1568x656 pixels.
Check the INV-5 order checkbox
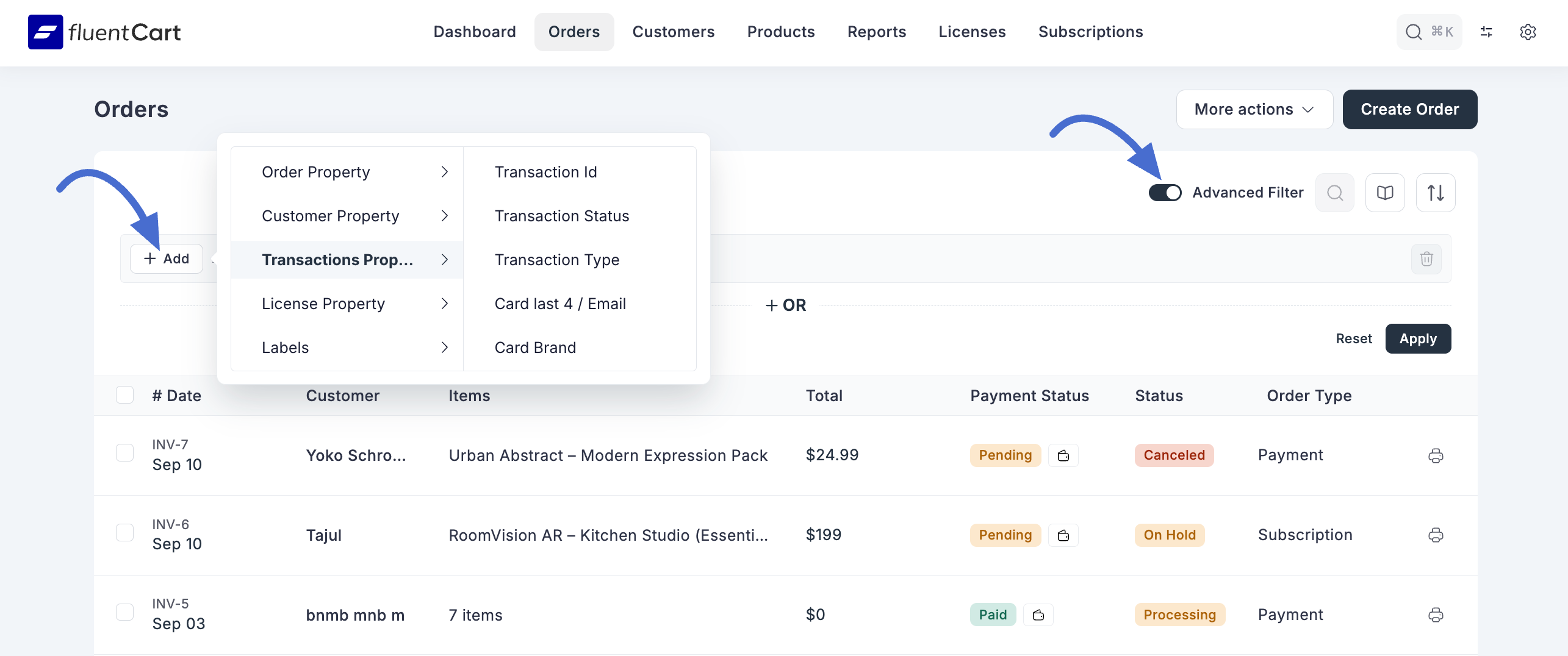(x=124, y=612)
